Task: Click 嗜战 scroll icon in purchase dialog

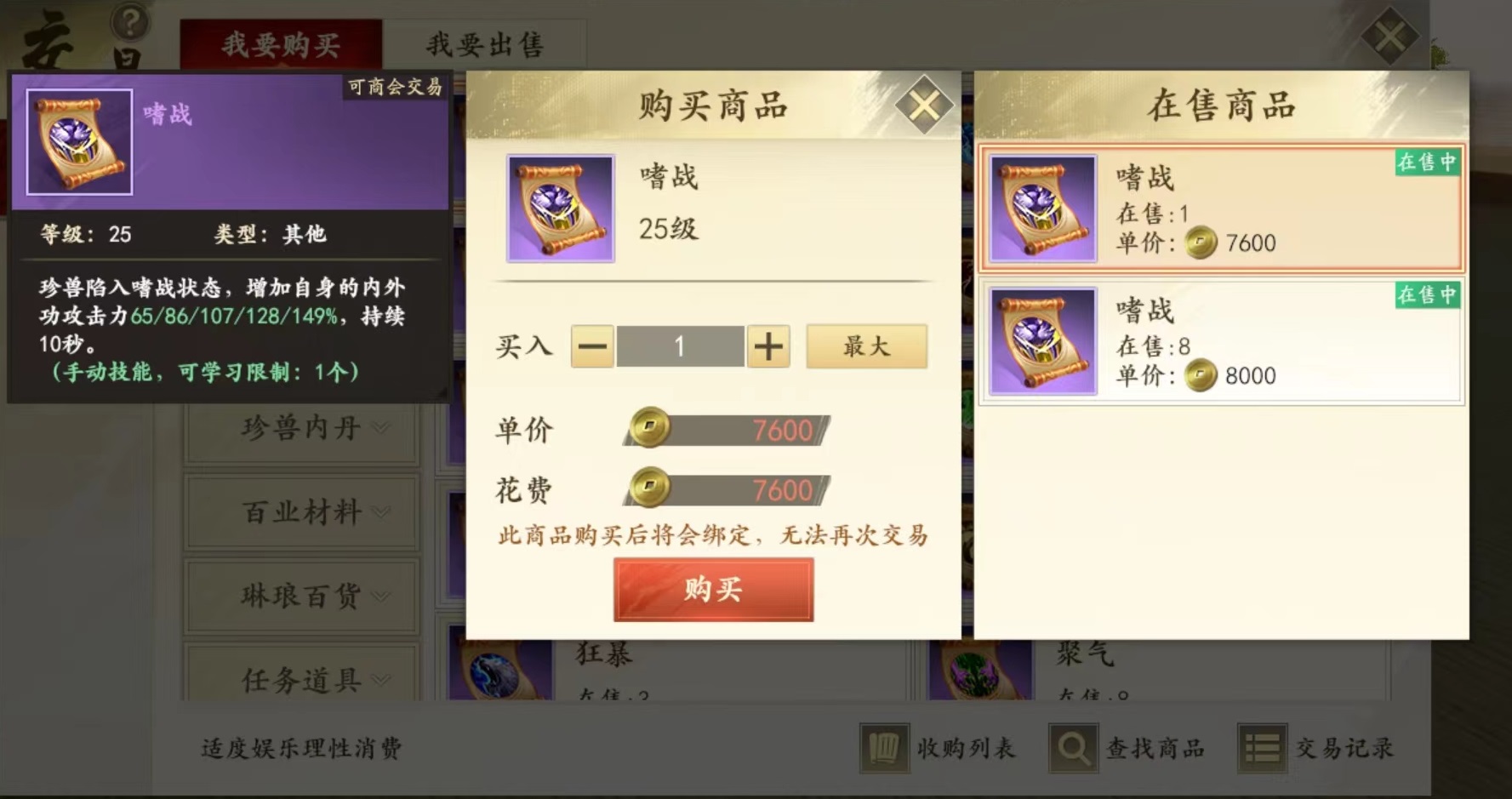Action: [x=560, y=208]
